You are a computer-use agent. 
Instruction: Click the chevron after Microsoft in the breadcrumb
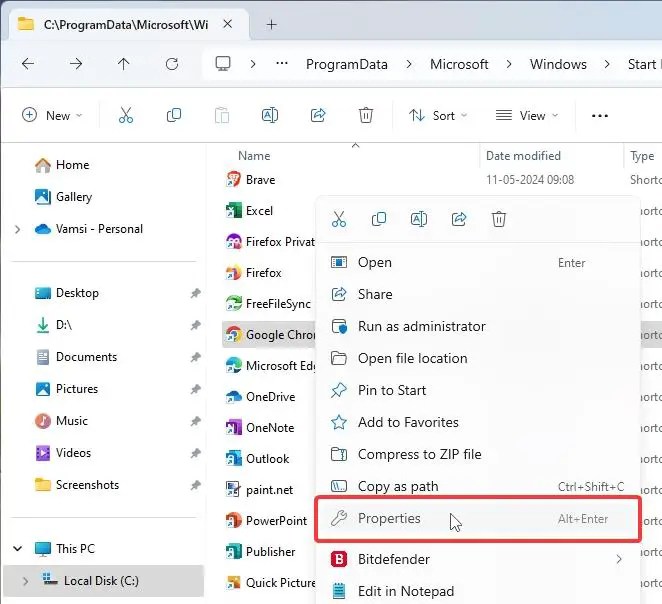509,64
